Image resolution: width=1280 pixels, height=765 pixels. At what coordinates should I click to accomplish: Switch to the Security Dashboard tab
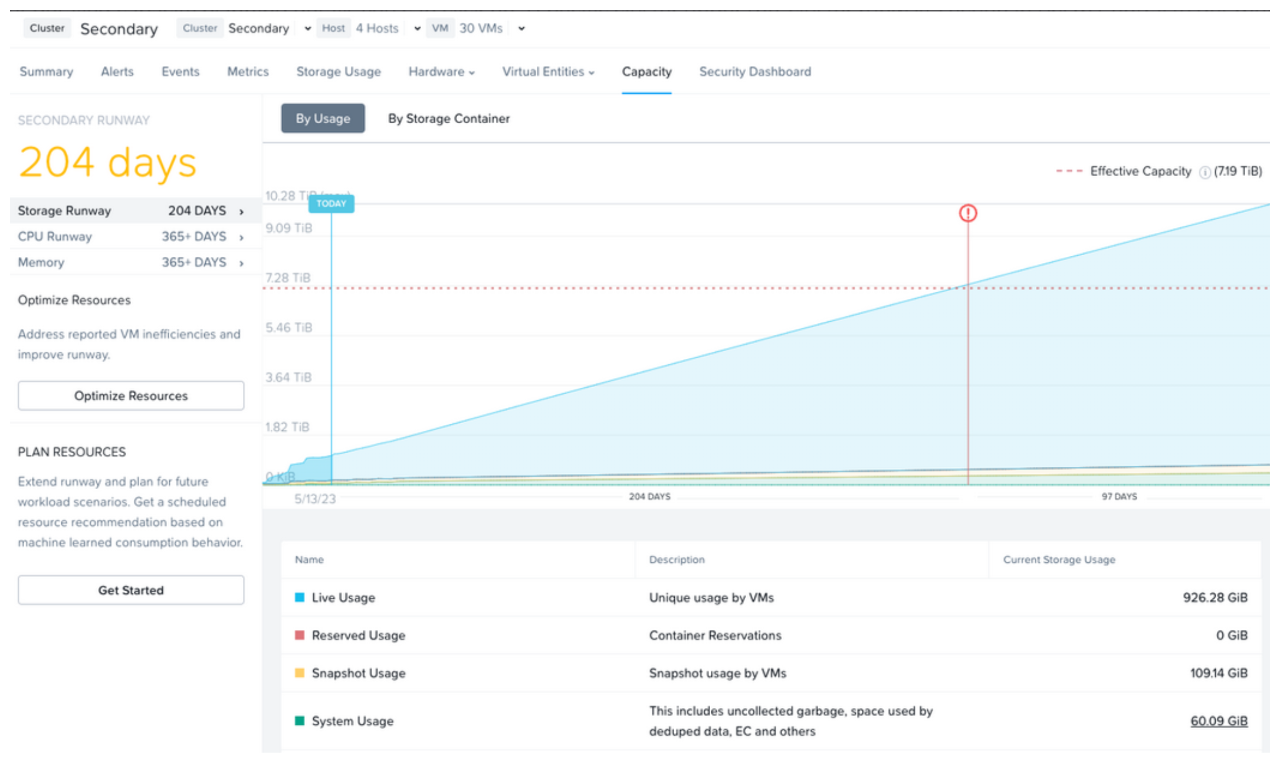tap(755, 71)
